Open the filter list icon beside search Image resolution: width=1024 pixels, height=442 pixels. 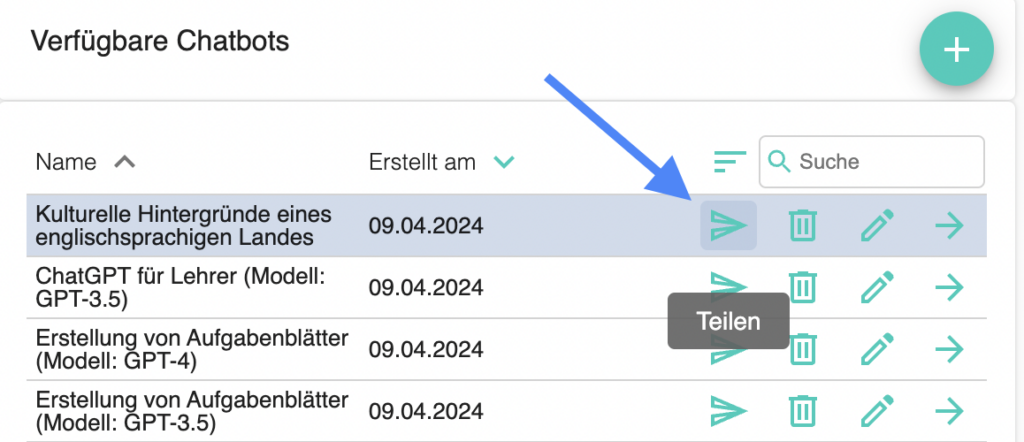730,161
